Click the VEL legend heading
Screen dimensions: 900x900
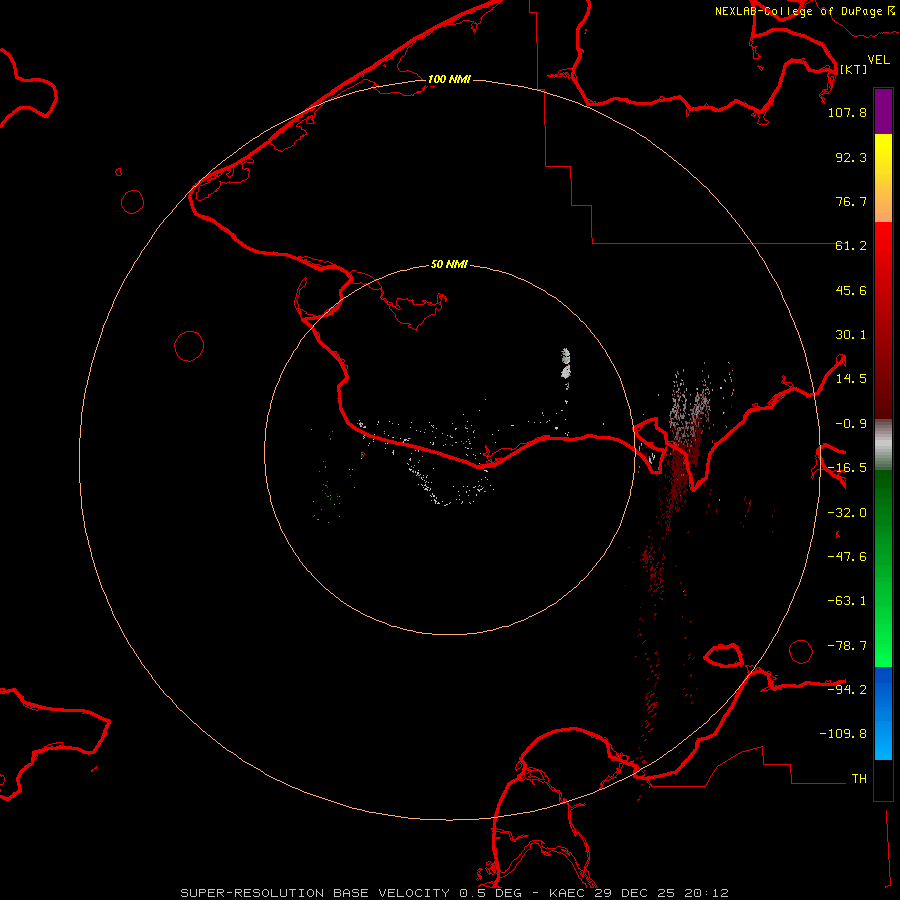pos(878,60)
